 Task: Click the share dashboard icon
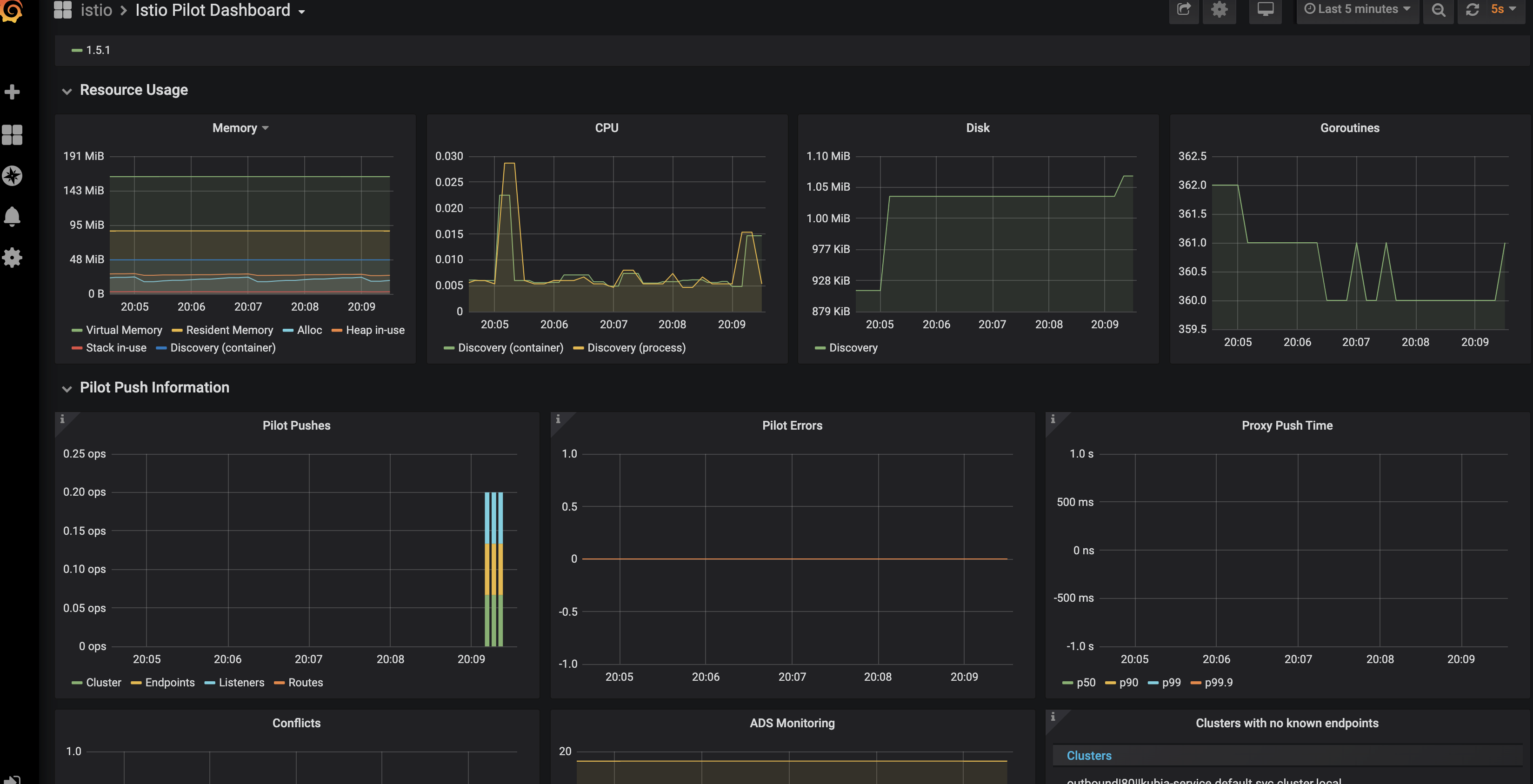coord(1184,9)
